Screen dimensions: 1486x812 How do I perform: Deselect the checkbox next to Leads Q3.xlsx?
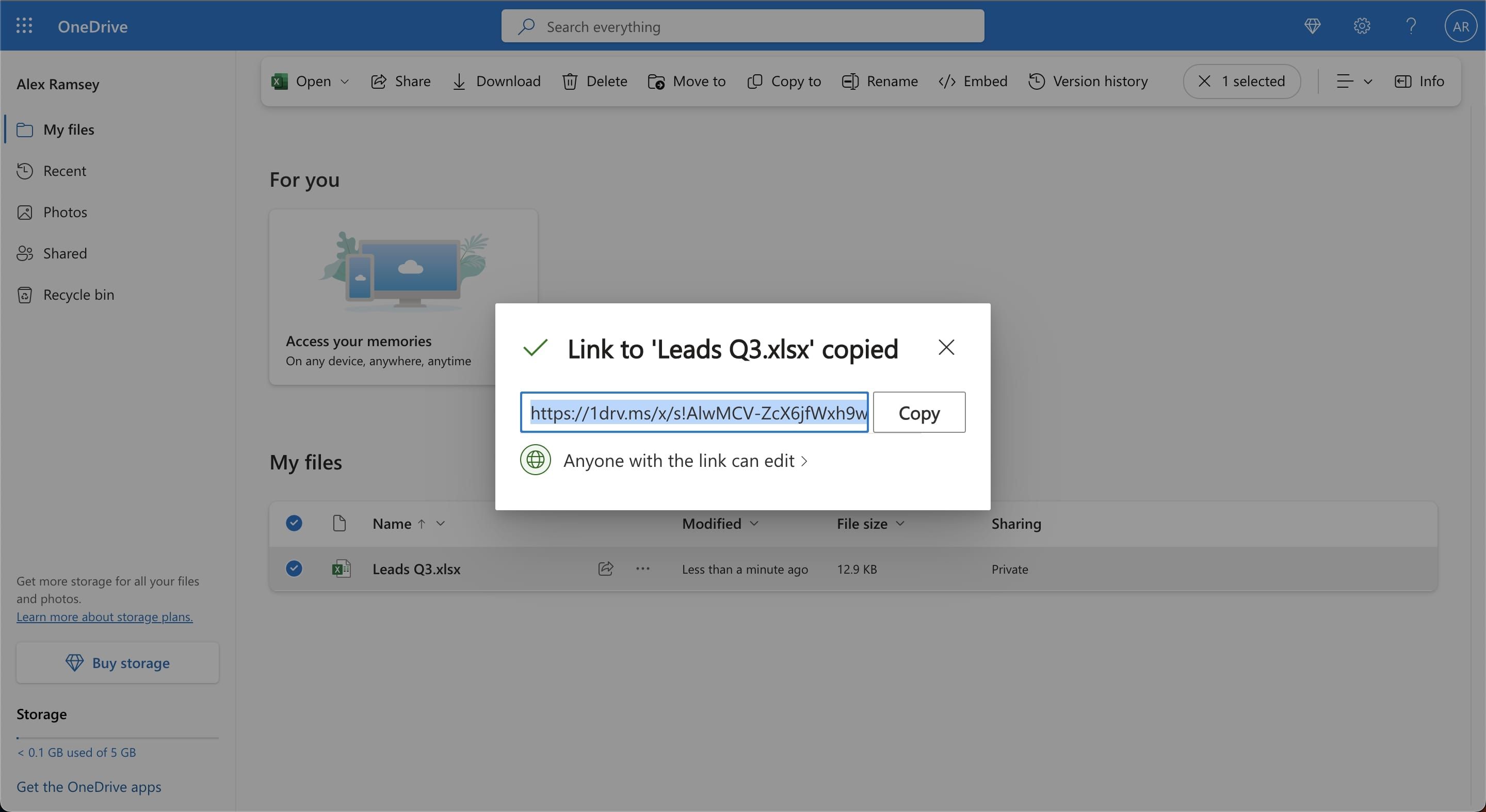pyautogui.click(x=294, y=569)
